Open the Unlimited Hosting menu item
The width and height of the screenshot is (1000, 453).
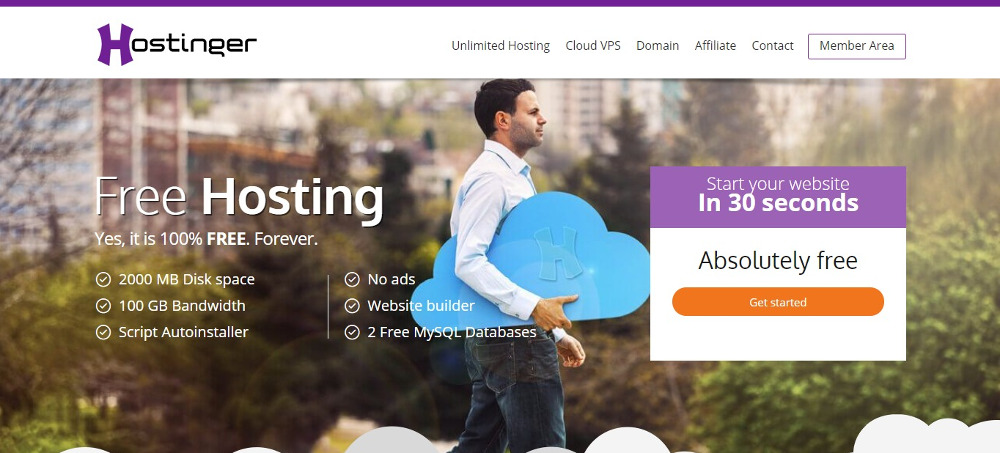pyautogui.click(x=501, y=46)
